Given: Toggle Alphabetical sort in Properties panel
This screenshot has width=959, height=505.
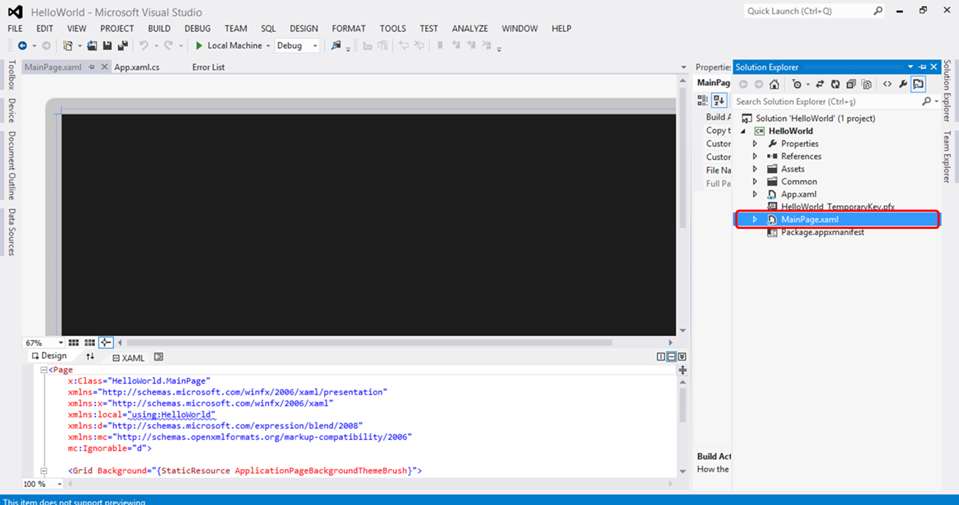Looking at the screenshot, I should [x=719, y=100].
